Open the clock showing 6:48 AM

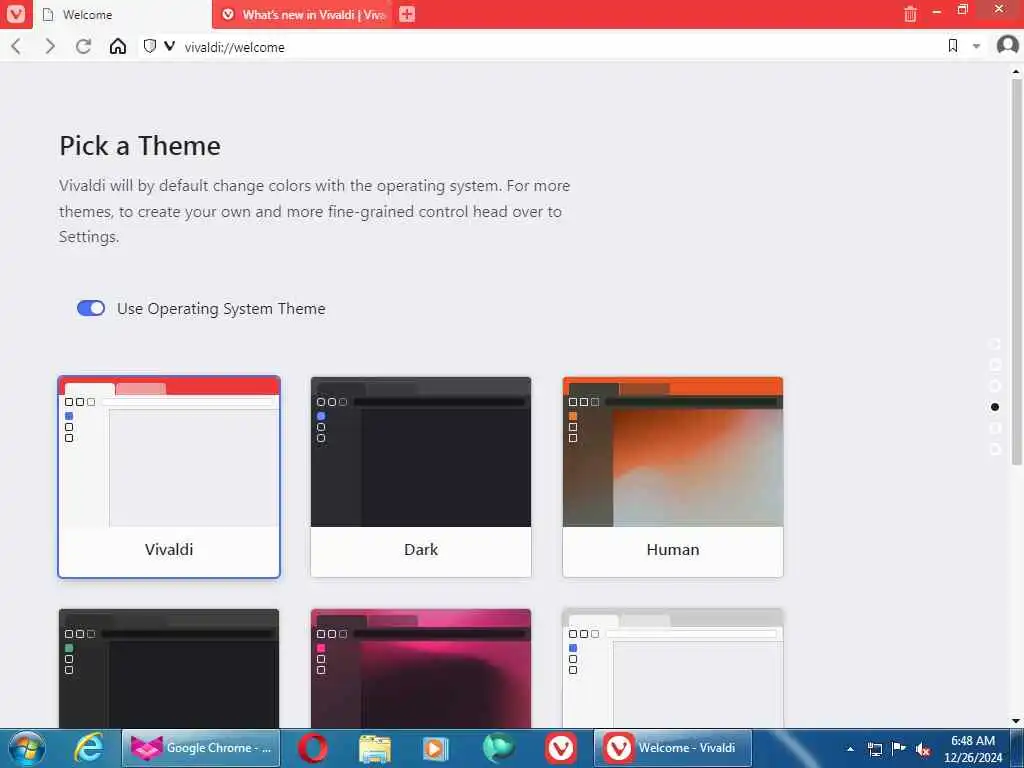972,748
